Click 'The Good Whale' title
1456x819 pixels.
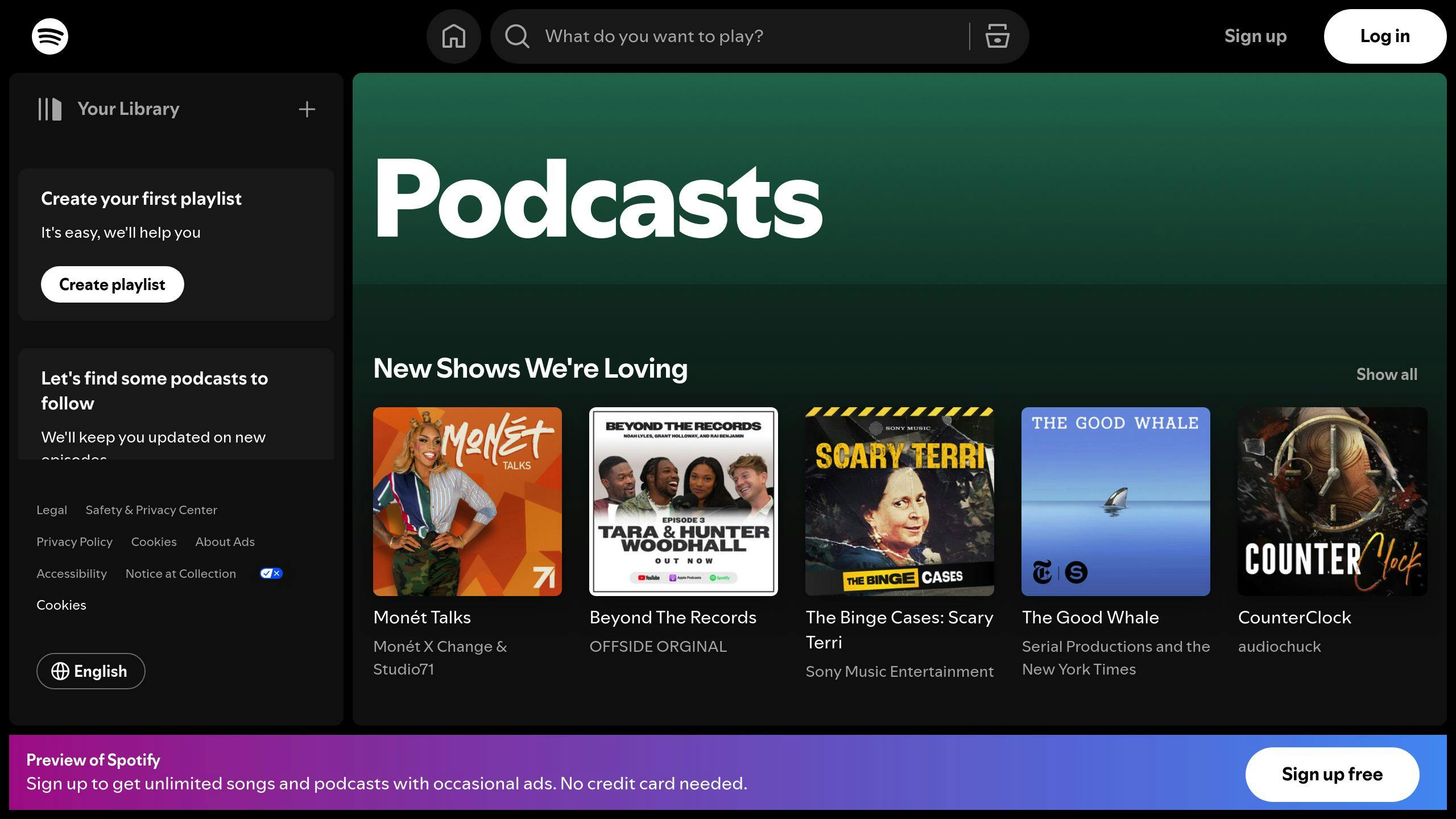1090,618
